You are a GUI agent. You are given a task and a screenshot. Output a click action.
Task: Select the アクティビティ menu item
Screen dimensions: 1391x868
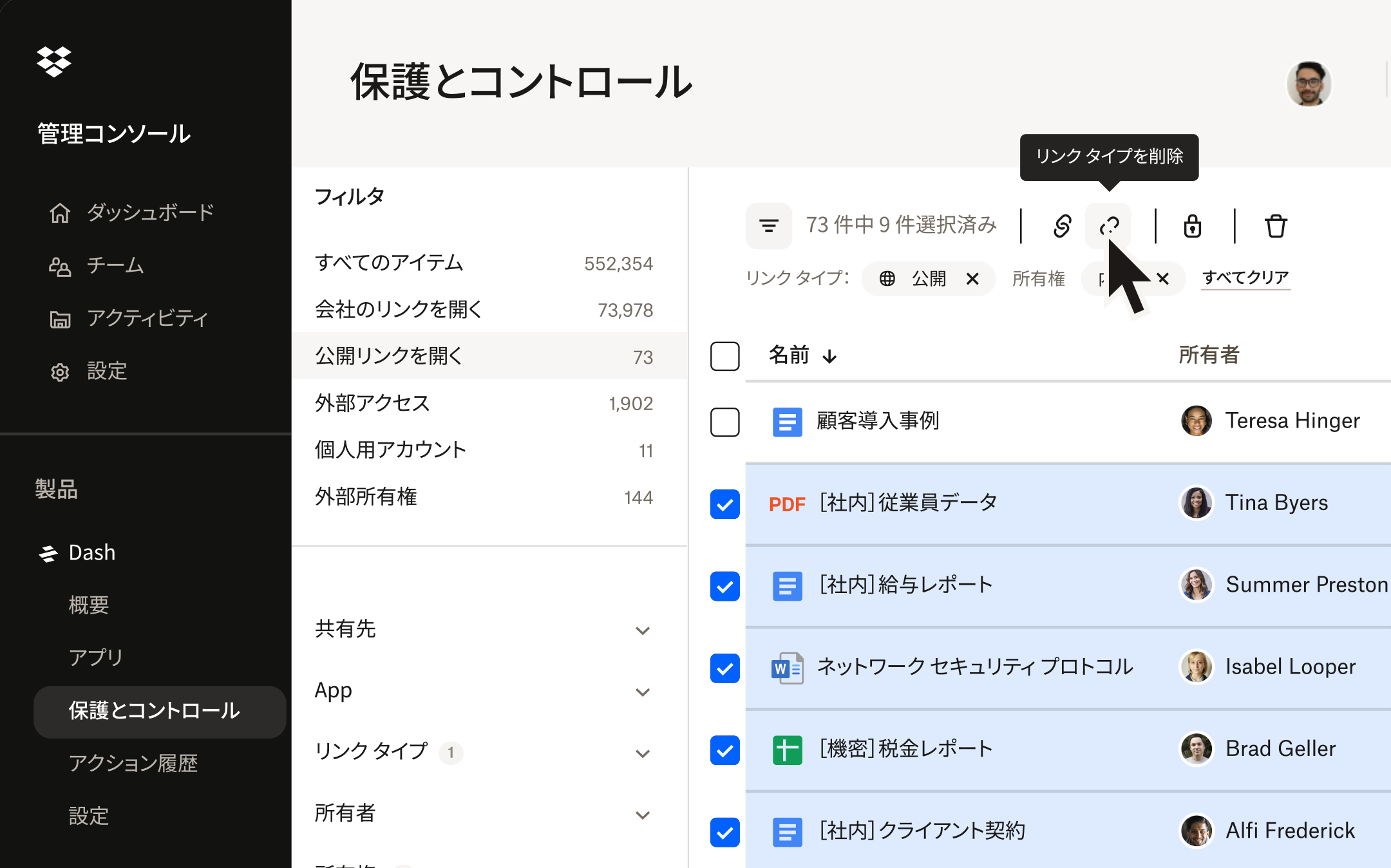pyautogui.click(x=148, y=319)
